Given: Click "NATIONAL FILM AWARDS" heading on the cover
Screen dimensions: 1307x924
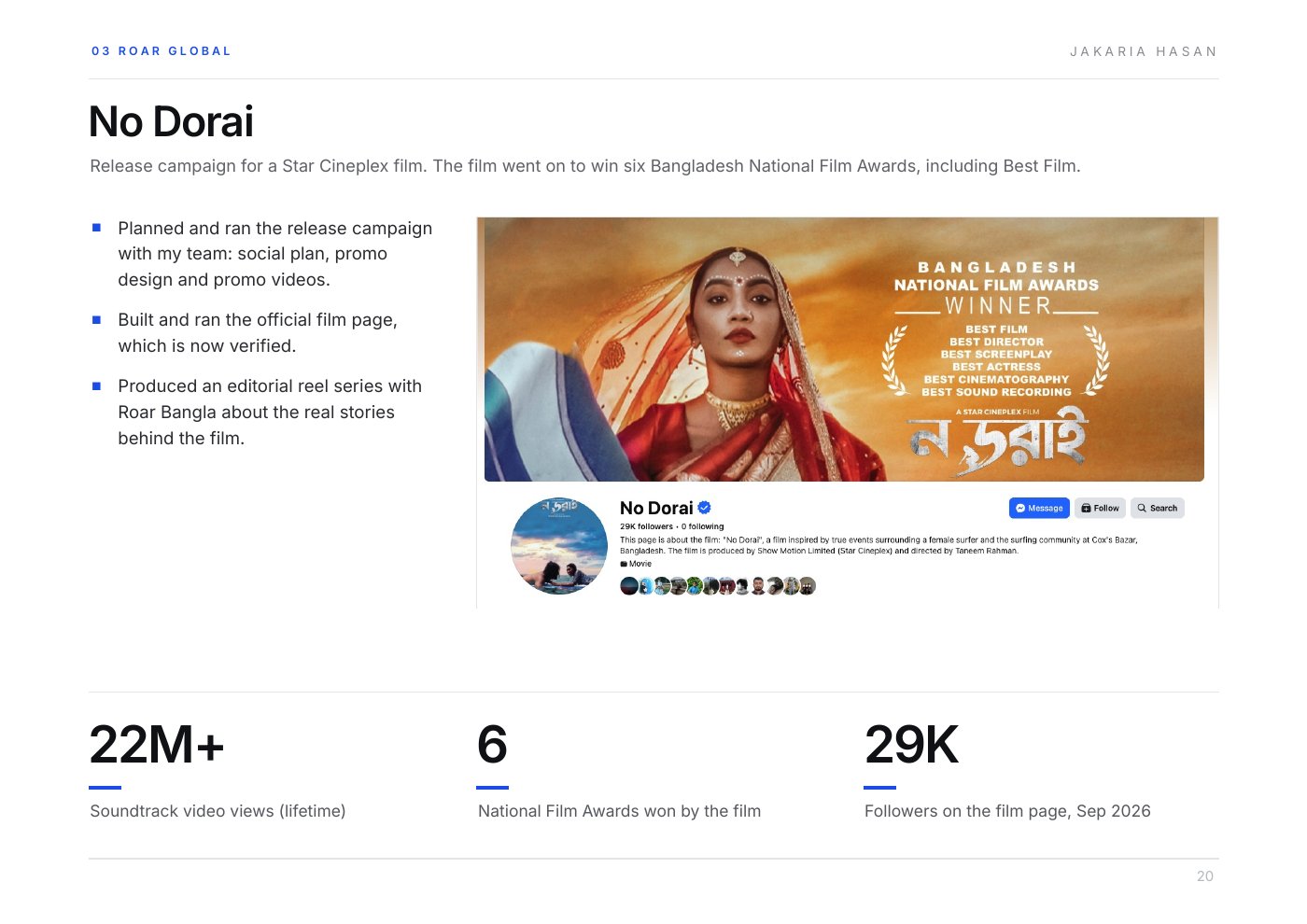Looking at the screenshot, I should 996,286.
